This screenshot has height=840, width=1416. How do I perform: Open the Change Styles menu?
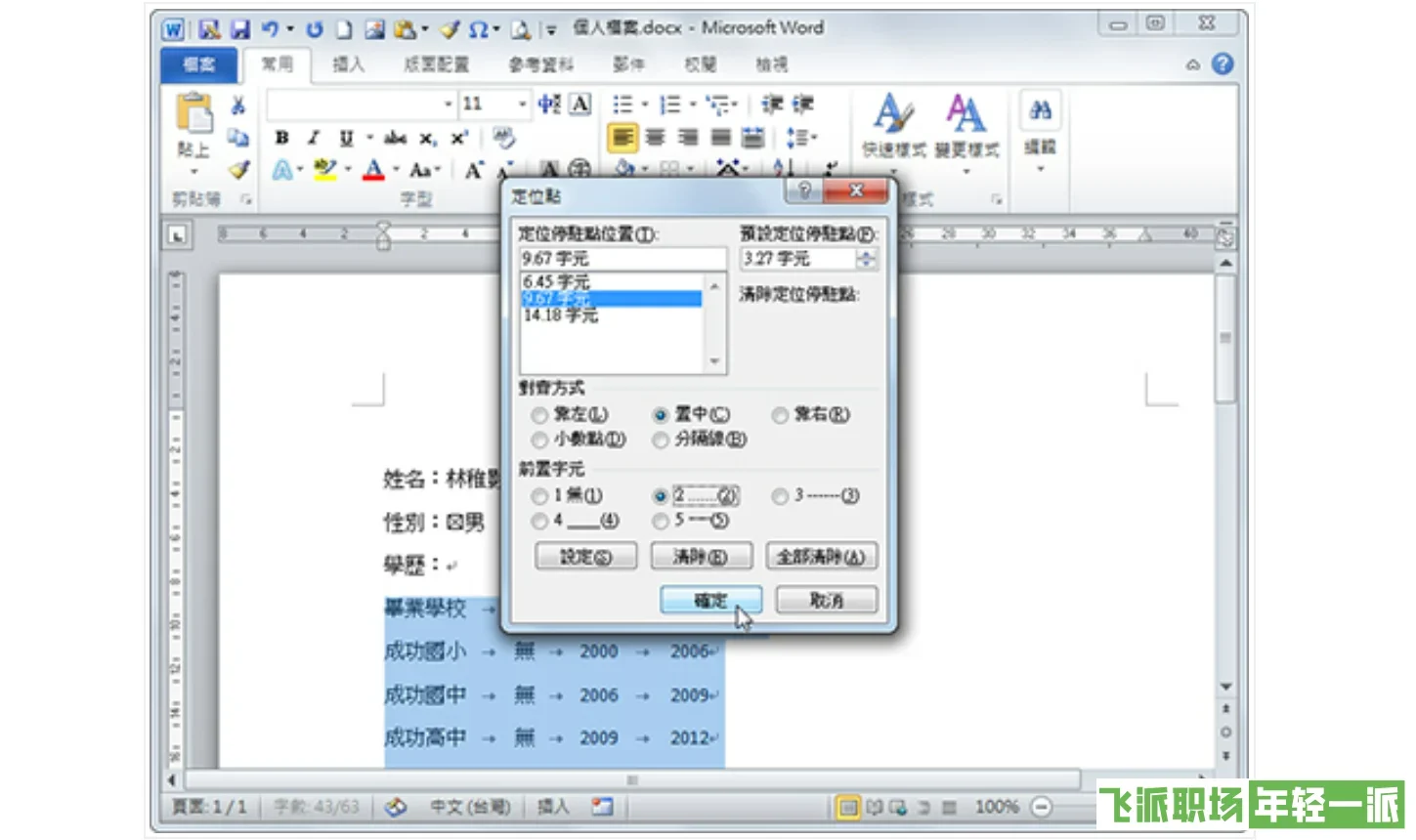[x=966, y=133]
